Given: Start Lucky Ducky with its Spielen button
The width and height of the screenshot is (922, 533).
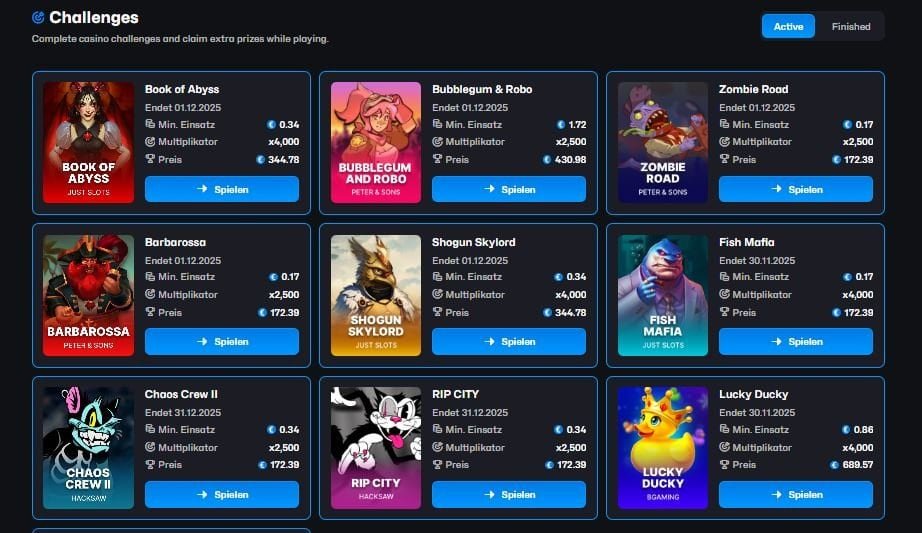Looking at the screenshot, I should (x=796, y=495).
